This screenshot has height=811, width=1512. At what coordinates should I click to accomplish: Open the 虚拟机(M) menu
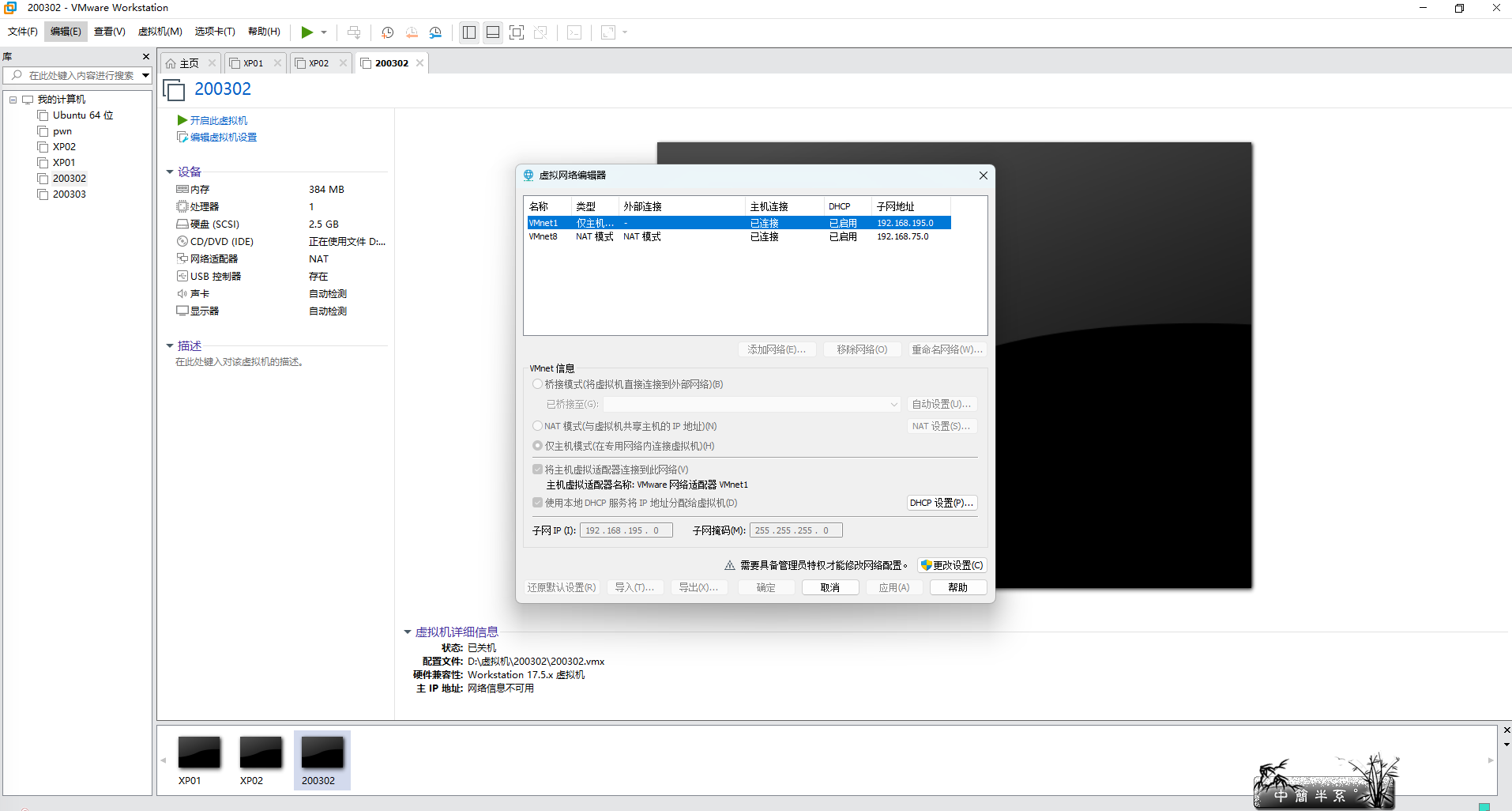coord(160,32)
